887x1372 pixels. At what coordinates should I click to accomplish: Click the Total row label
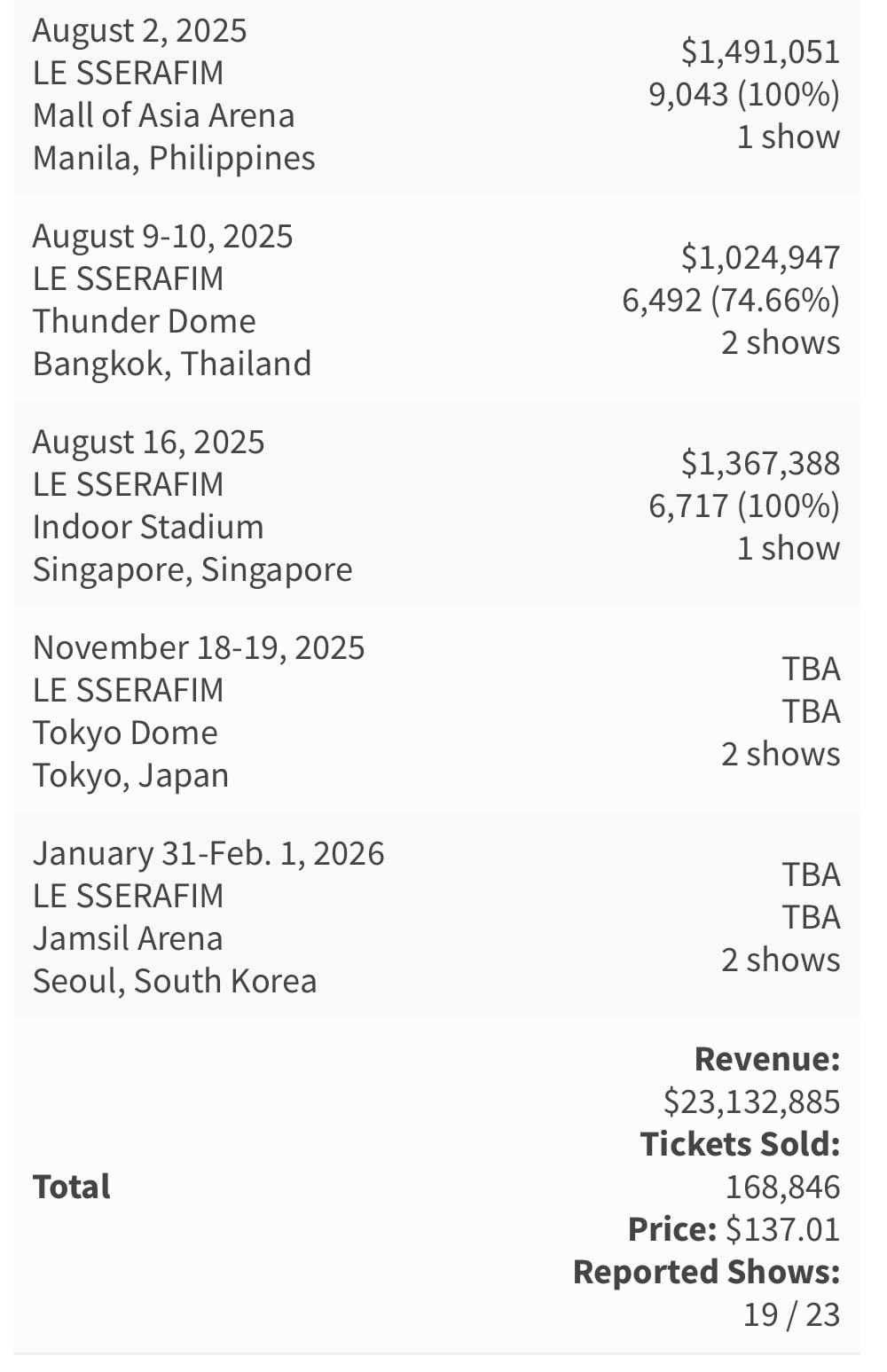point(72,1188)
